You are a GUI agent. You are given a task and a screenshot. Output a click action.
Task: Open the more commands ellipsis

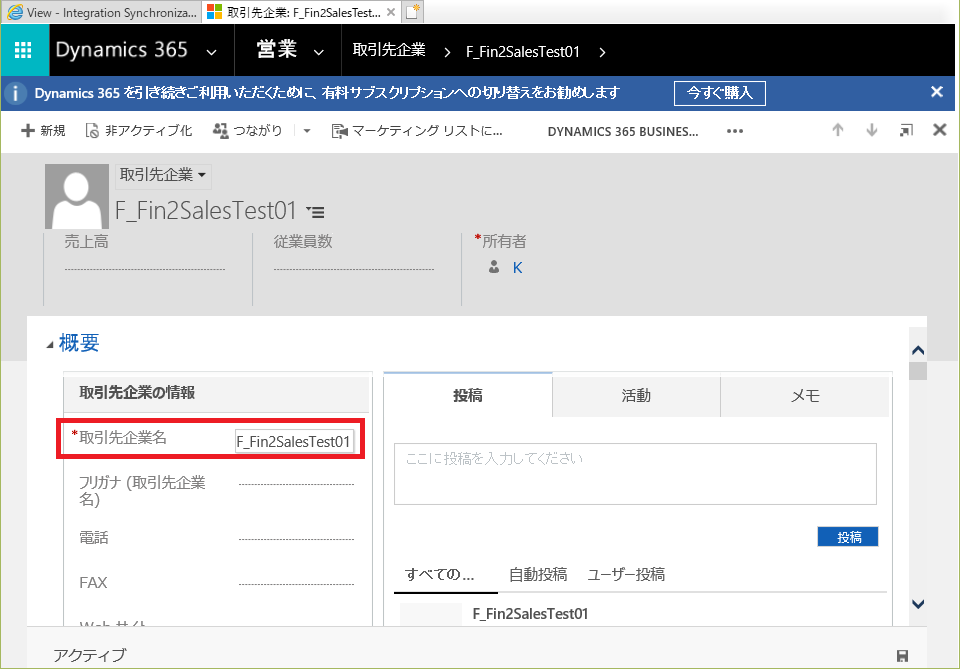(x=735, y=131)
